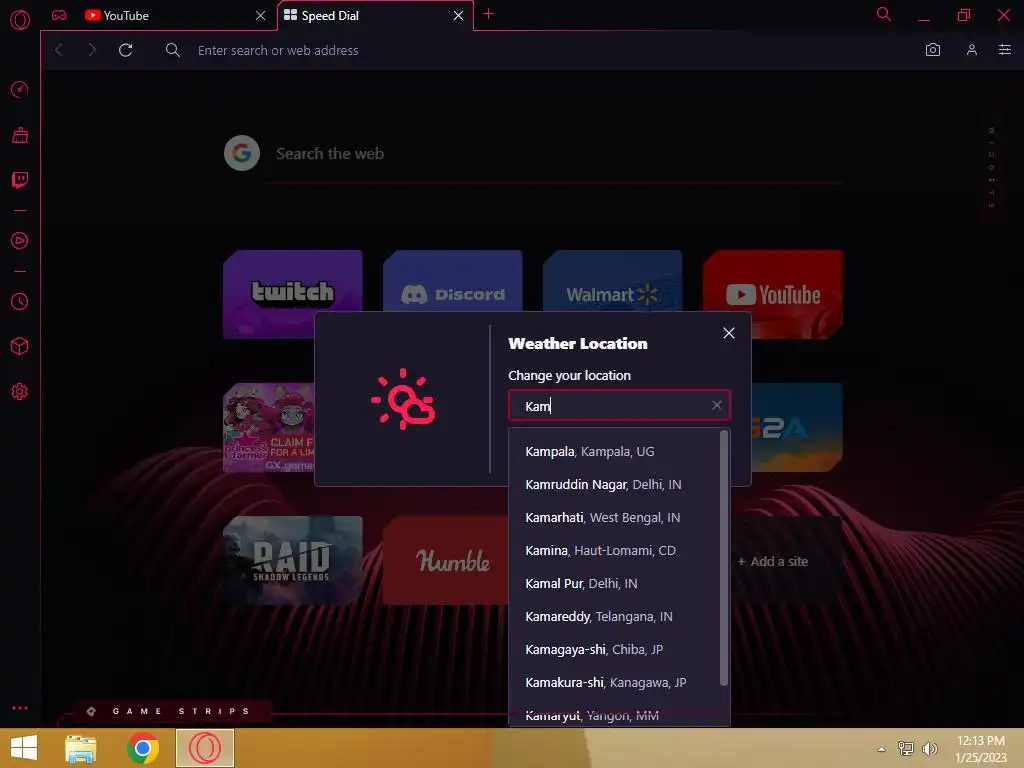Open Player icon in sidebar
Screen dimensions: 1024x768
pos(20,240)
